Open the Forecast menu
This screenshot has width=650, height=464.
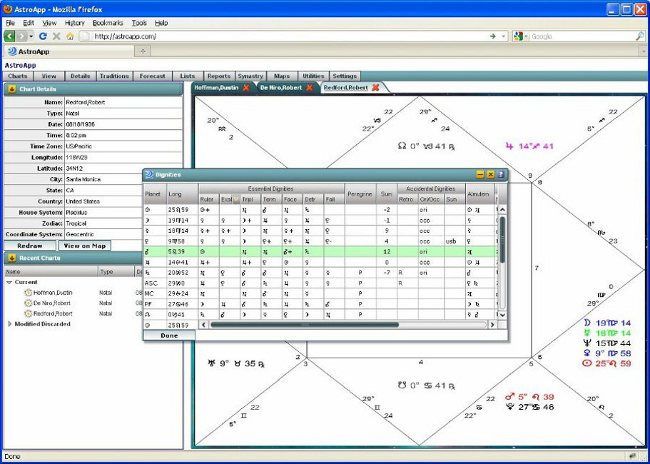[153, 75]
